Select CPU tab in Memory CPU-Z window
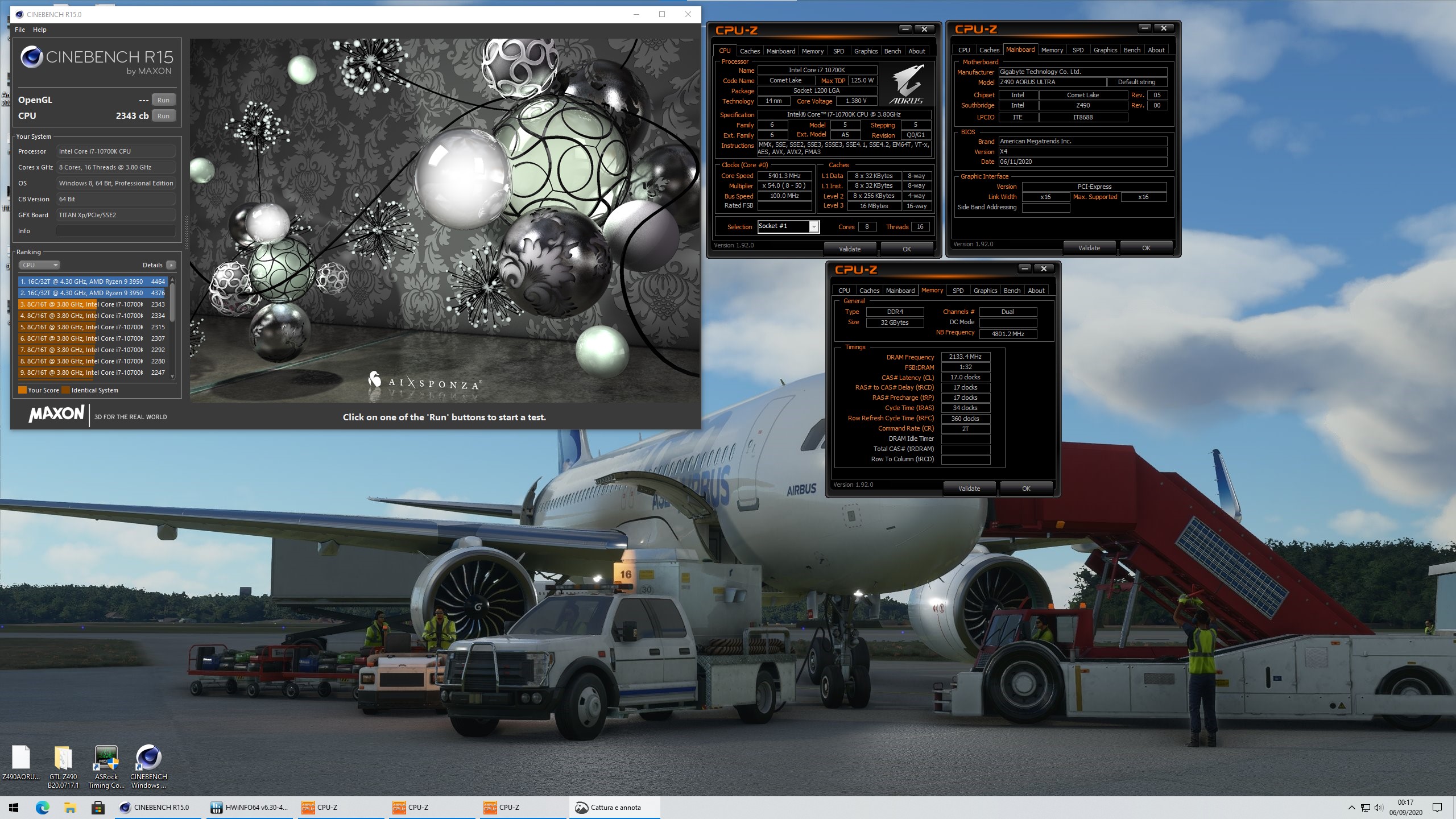The height and width of the screenshot is (819, 1456). 844,291
